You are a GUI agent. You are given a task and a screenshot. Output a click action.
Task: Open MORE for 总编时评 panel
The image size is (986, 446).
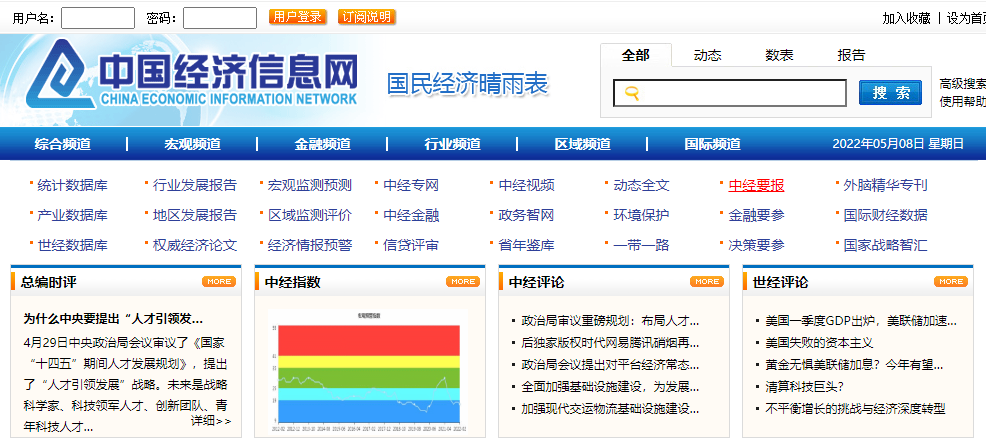pyautogui.click(x=219, y=281)
